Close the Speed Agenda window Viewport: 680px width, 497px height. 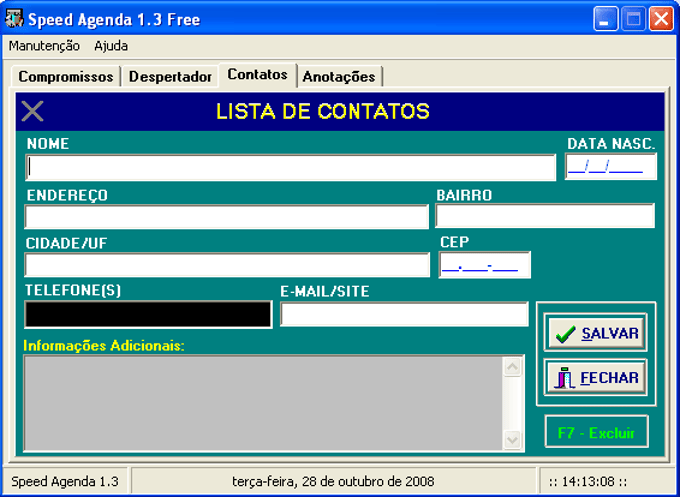coord(661,19)
